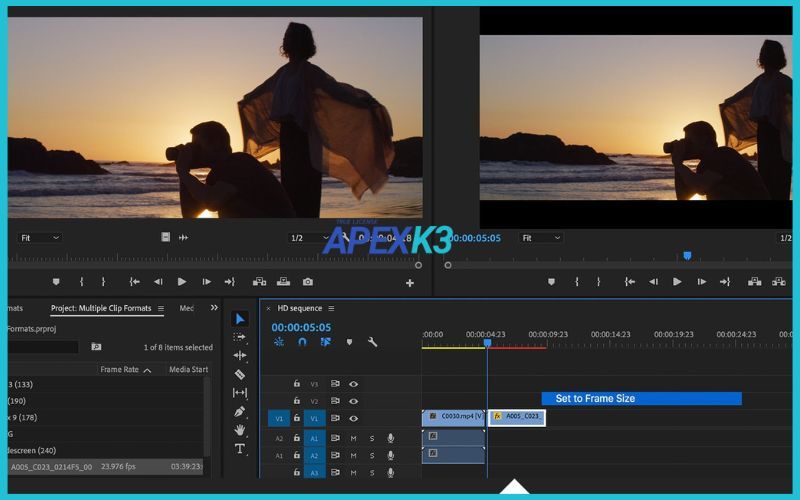This screenshot has height=500, width=800.
Task: Go to Out point in Source monitor
Action: [x=230, y=282]
